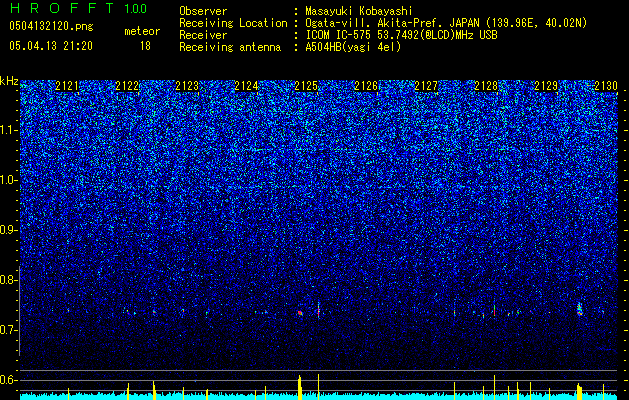The height and width of the screenshot is (400, 629).
Task: Select the file name 0504132120.png
Action: tap(51, 27)
